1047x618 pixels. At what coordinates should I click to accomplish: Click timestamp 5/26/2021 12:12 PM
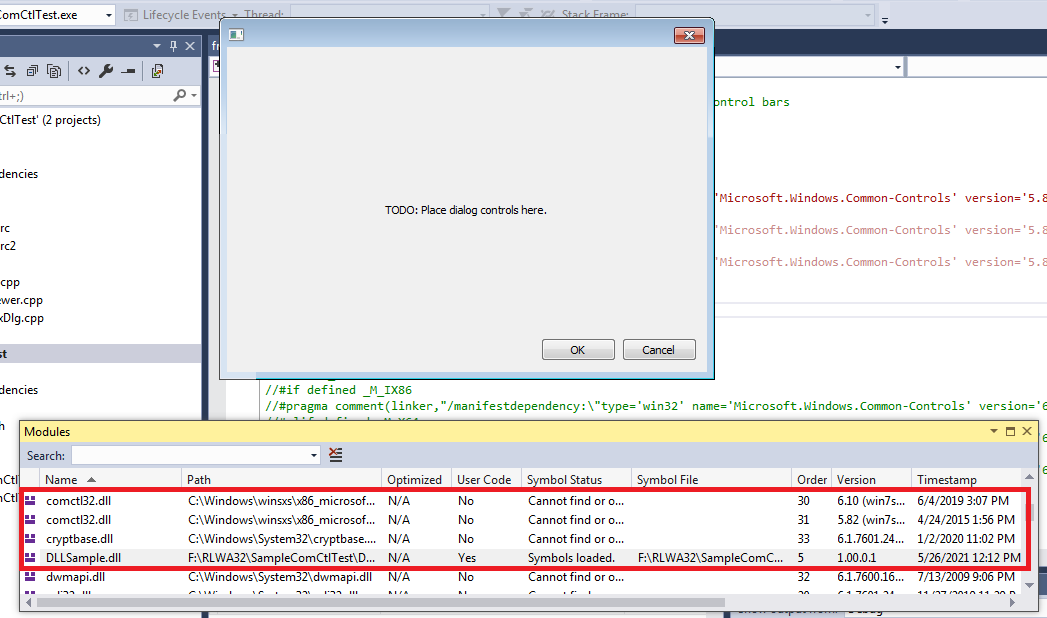click(x=969, y=557)
